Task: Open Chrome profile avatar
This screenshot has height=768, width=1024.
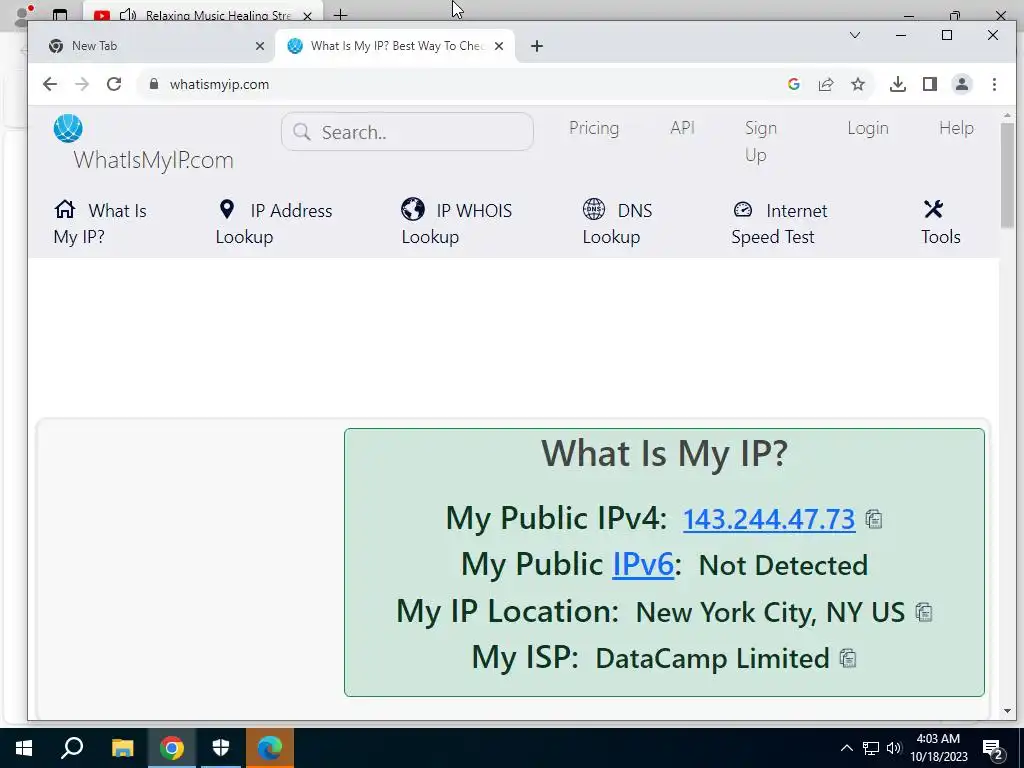Action: [x=961, y=84]
